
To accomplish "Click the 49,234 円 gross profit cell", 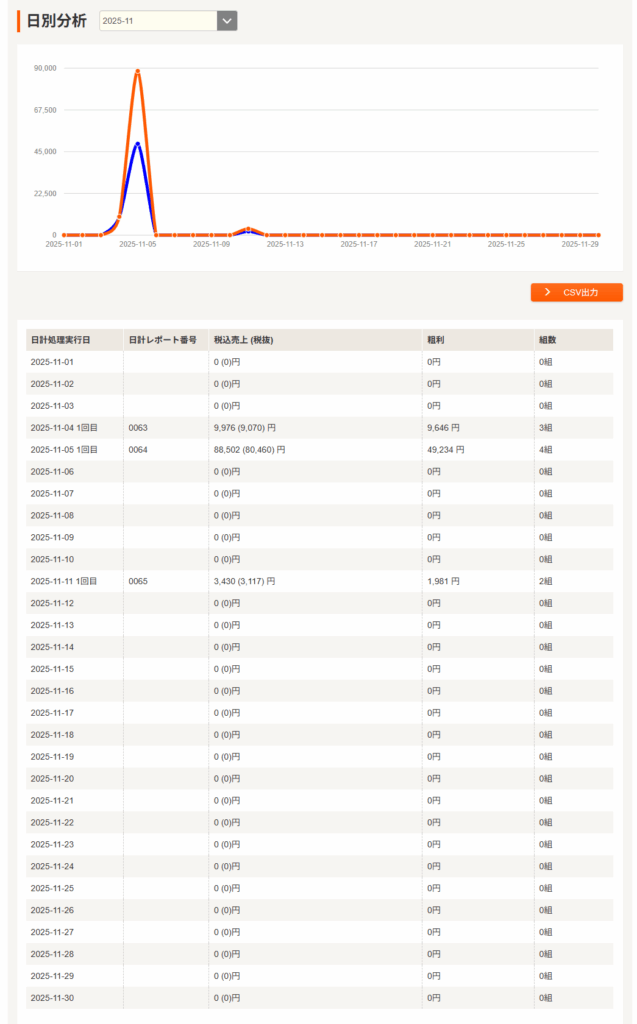I will pyautogui.click(x=445, y=450).
